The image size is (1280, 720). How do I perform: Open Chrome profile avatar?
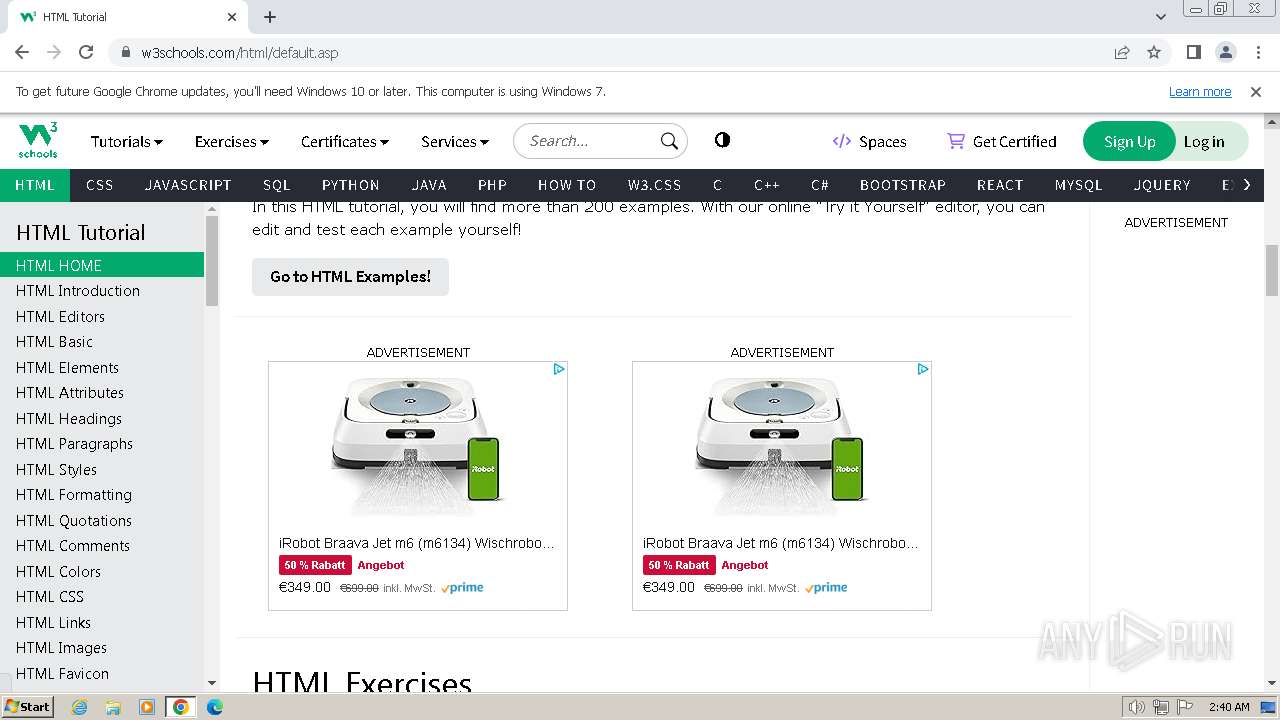(x=1225, y=52)
